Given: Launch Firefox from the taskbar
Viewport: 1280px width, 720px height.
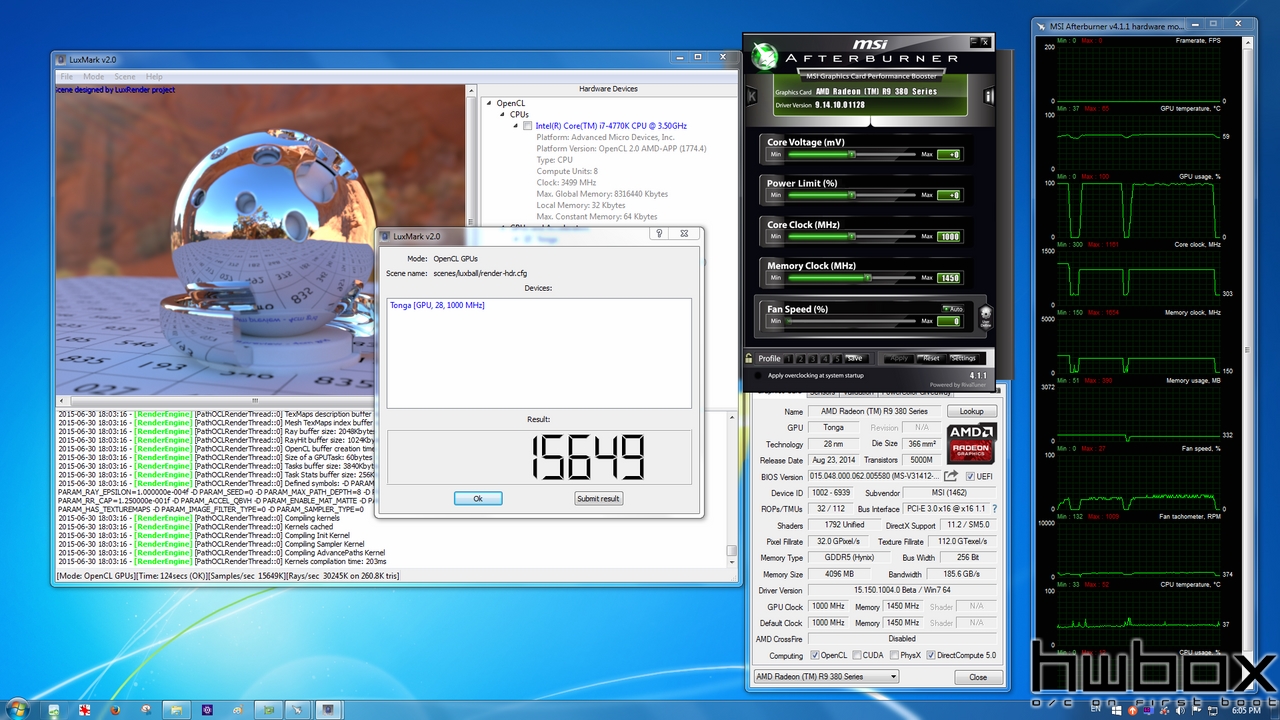Looking at the screenshot, I should click(x=115, y=709).
